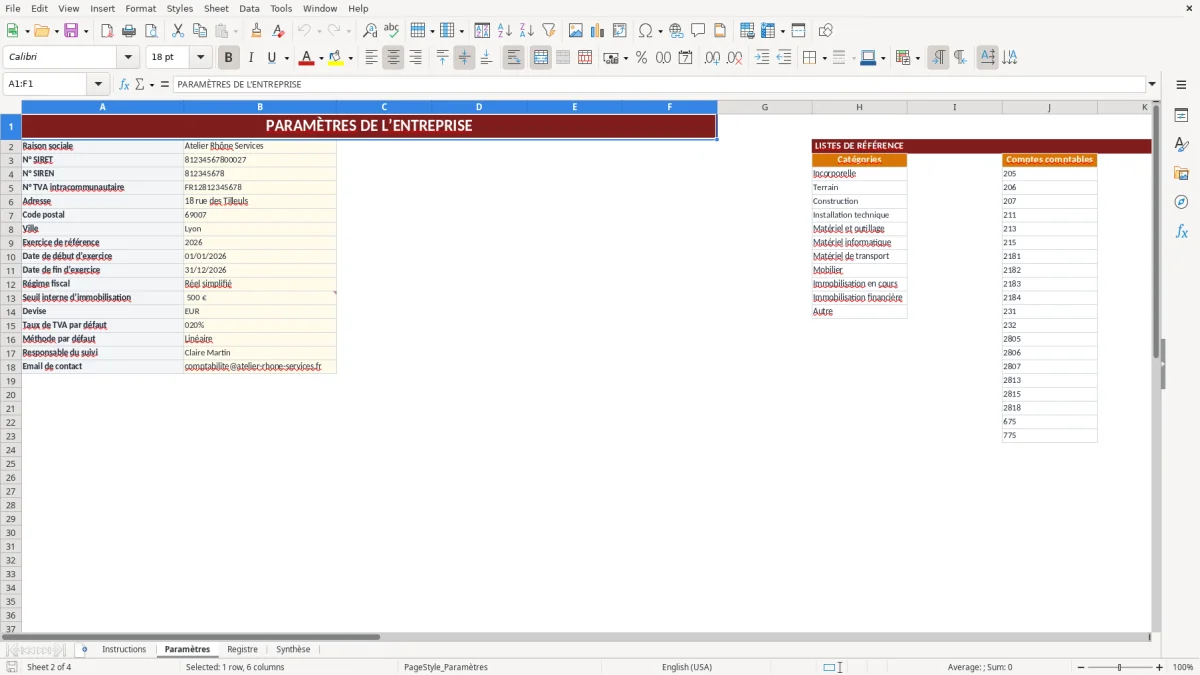The image size is (1200, 675).
Task: Open sidebar Properties panel icon
Action: 1181,116
